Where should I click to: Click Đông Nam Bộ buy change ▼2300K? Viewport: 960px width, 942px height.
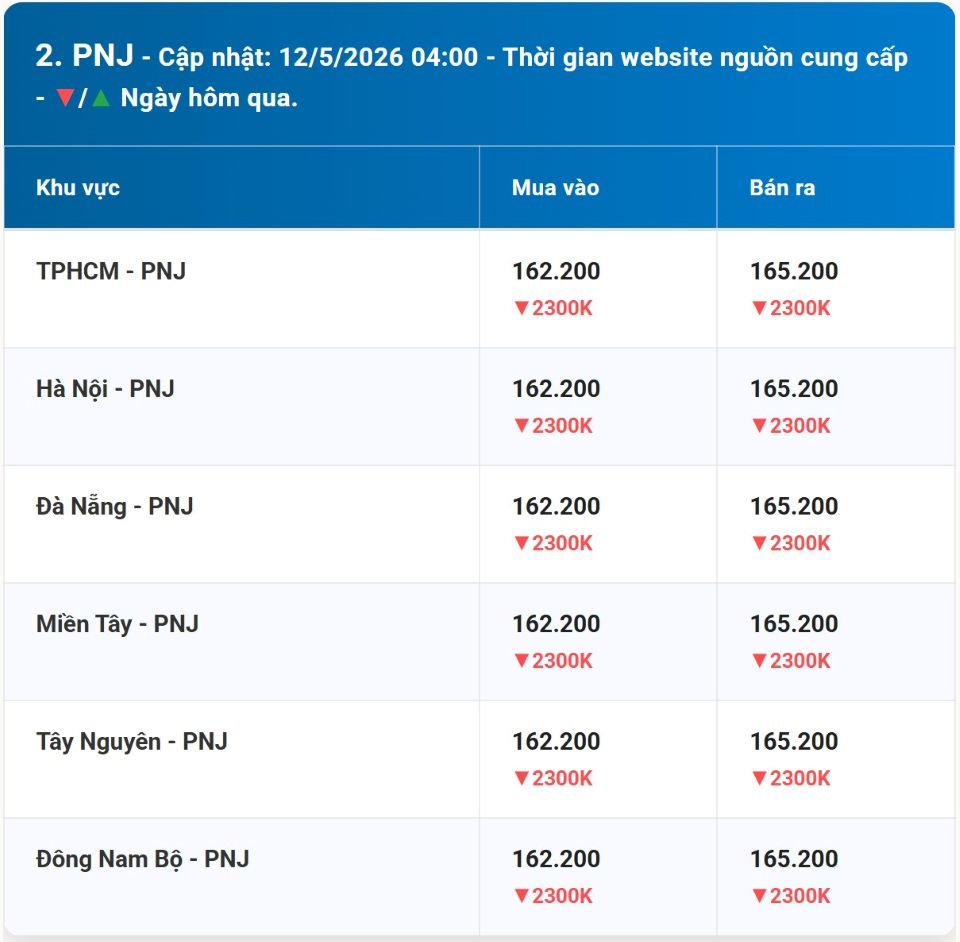click(553, 895)
